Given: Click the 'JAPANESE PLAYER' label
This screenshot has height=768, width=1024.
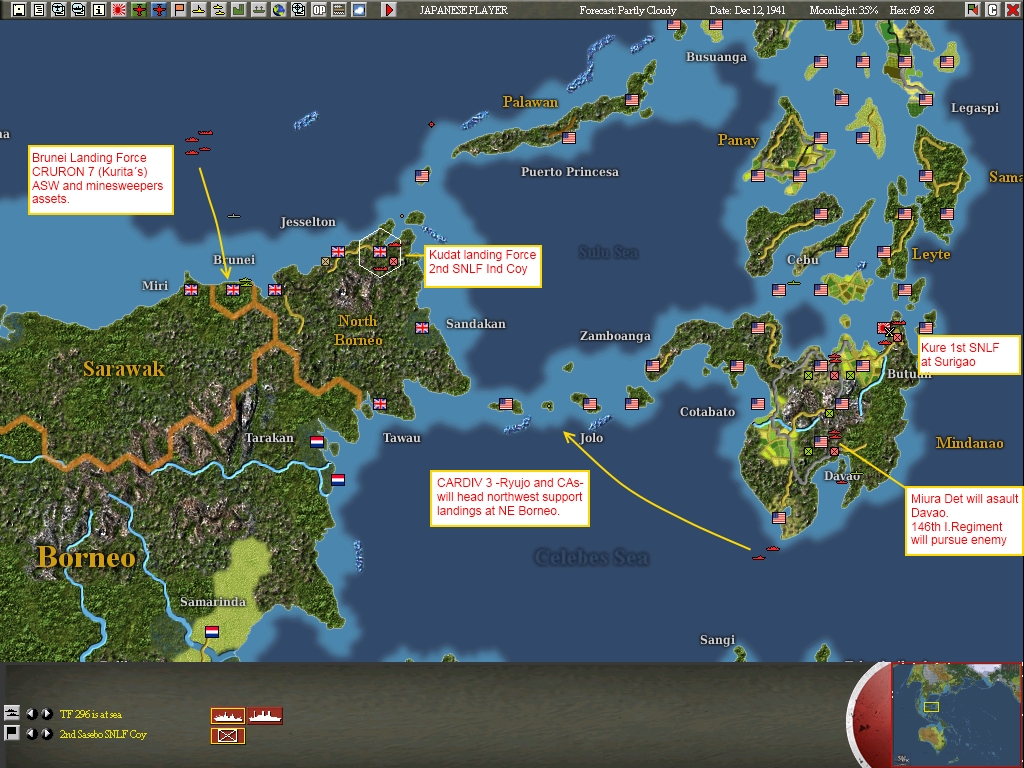Looking at the screenshot, I should pyautogui.click(x=464, y=10).
